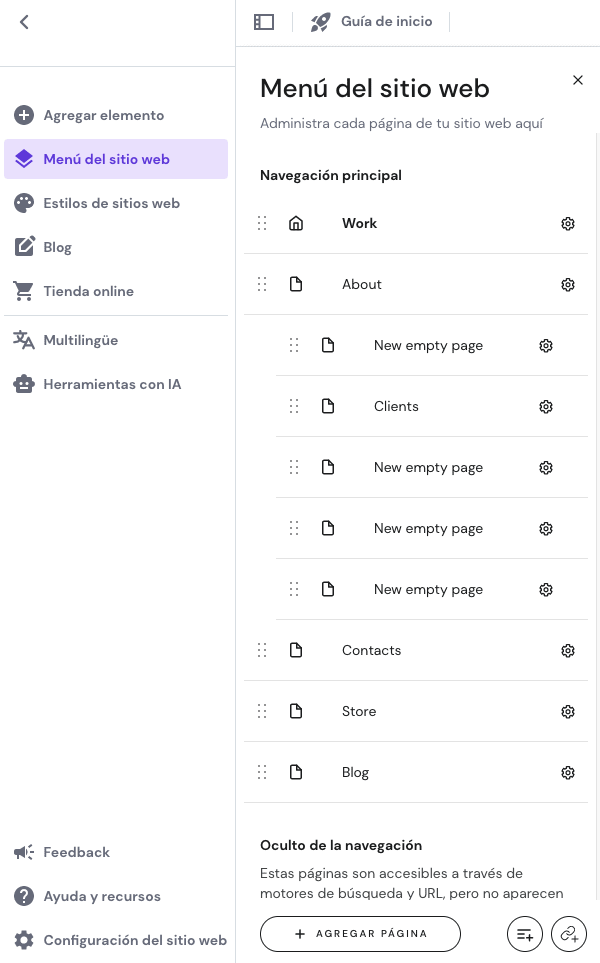Click the drag handle beside About page

(262, 284)
